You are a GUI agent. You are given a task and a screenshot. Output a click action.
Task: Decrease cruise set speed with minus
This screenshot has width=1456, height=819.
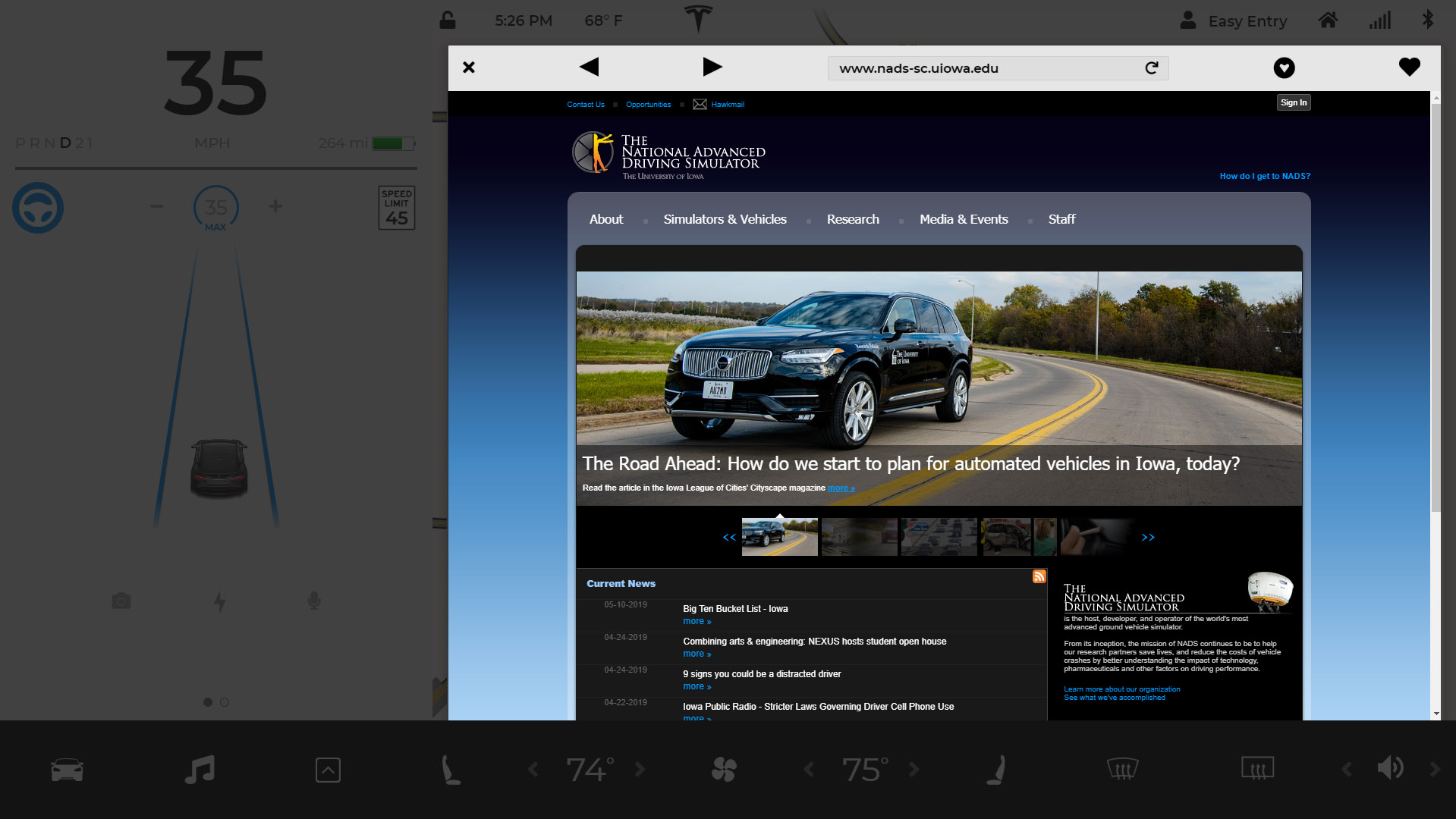[156, 206]
